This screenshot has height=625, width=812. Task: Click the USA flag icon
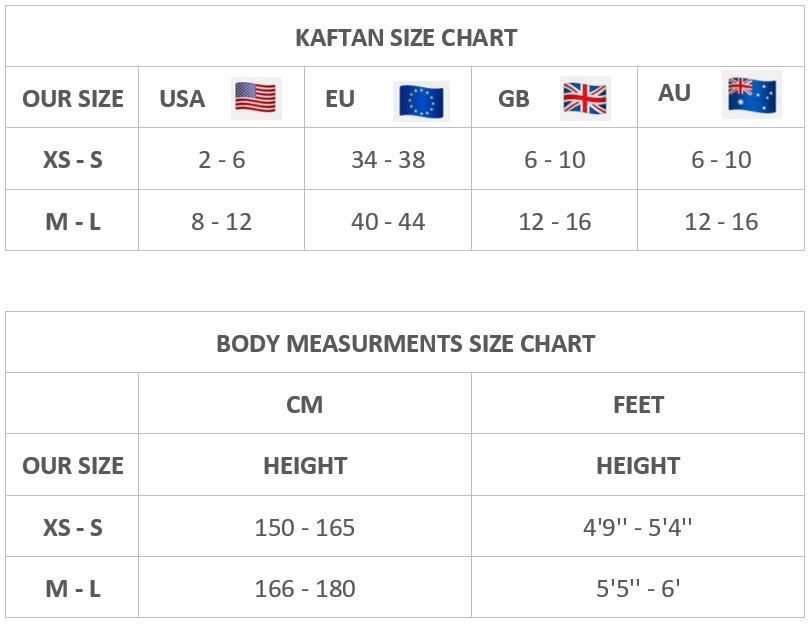tap(256, 98)
